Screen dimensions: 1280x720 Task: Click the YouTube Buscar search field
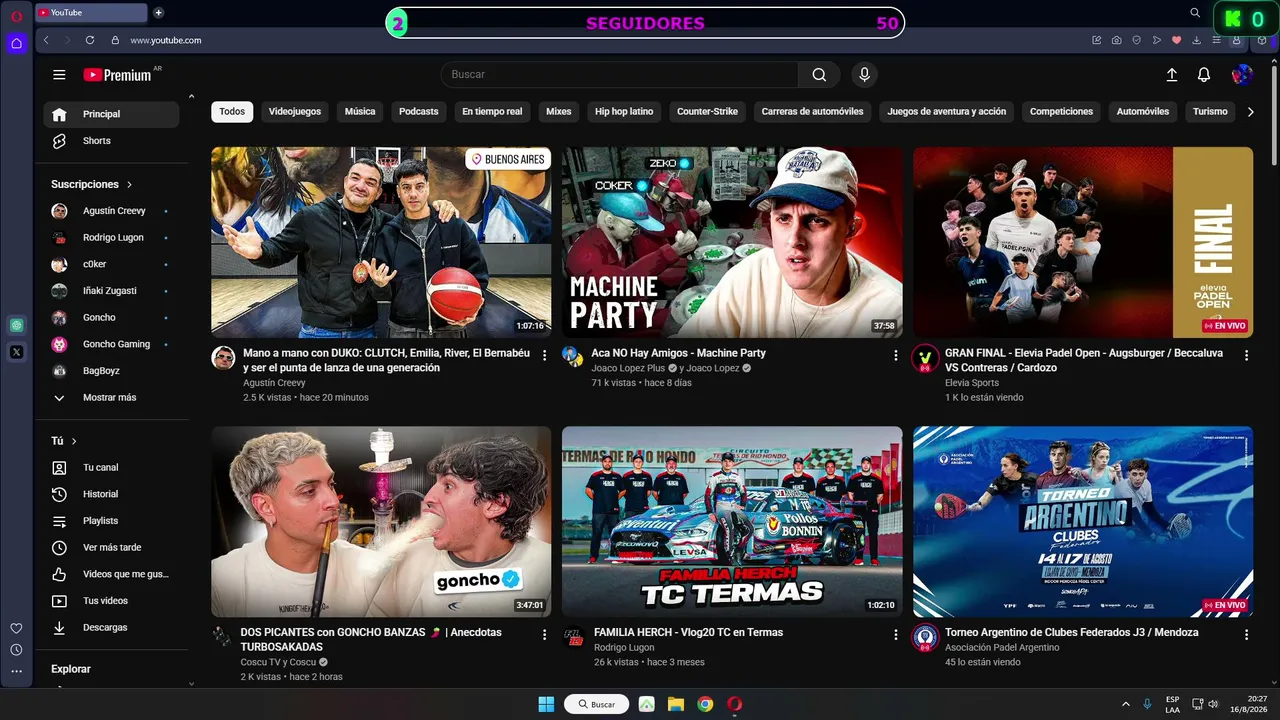620,75
